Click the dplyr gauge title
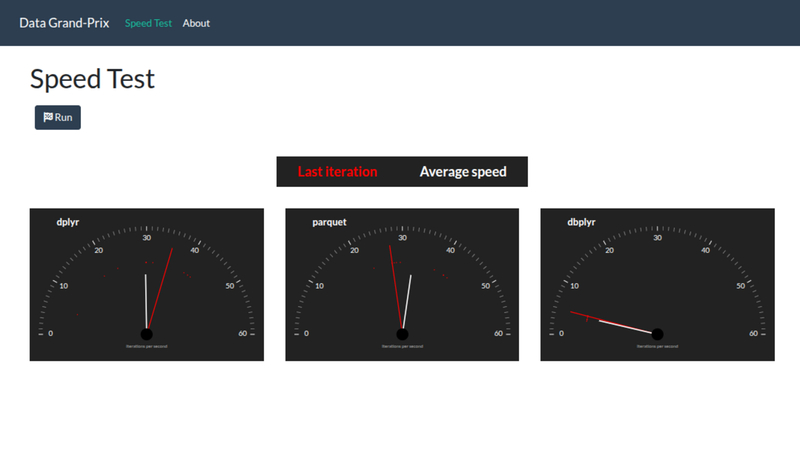This screenshot has width=800, height=450. click(x=68, y=222)
